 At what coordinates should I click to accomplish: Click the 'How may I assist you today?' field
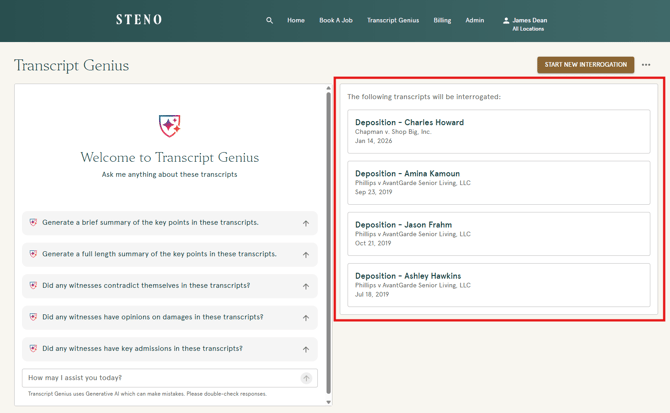coord(160,378)
